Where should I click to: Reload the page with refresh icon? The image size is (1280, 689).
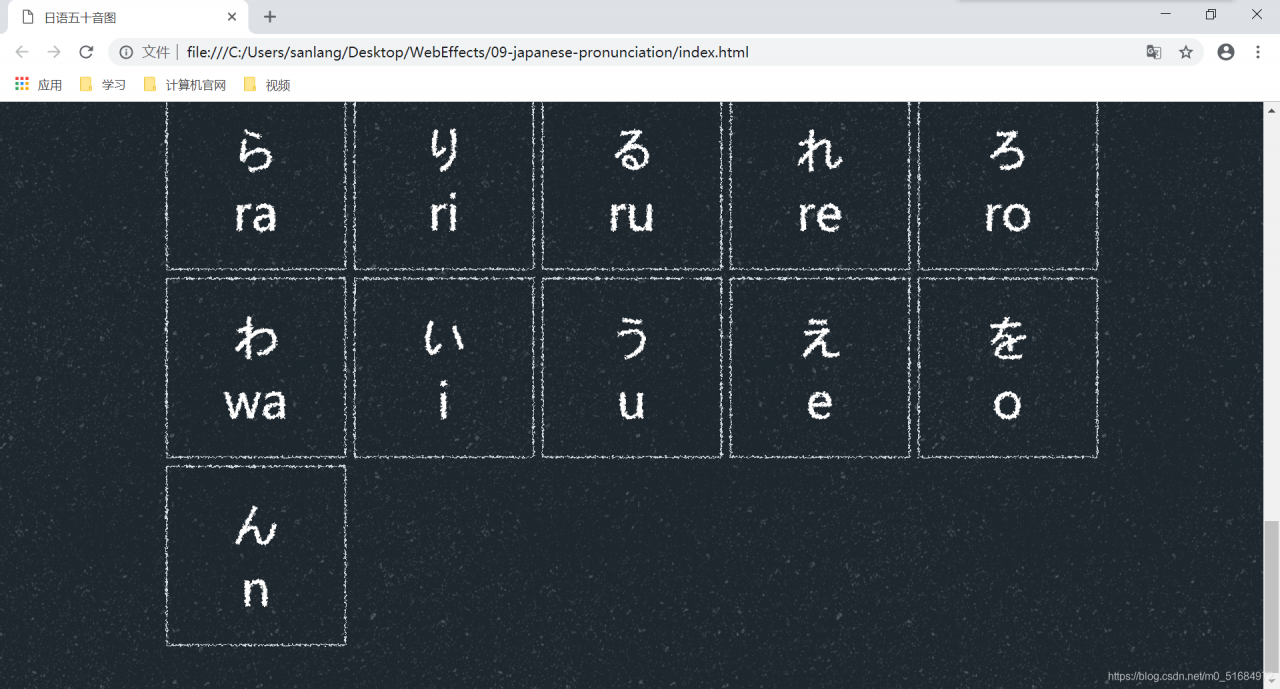(86, 52)
